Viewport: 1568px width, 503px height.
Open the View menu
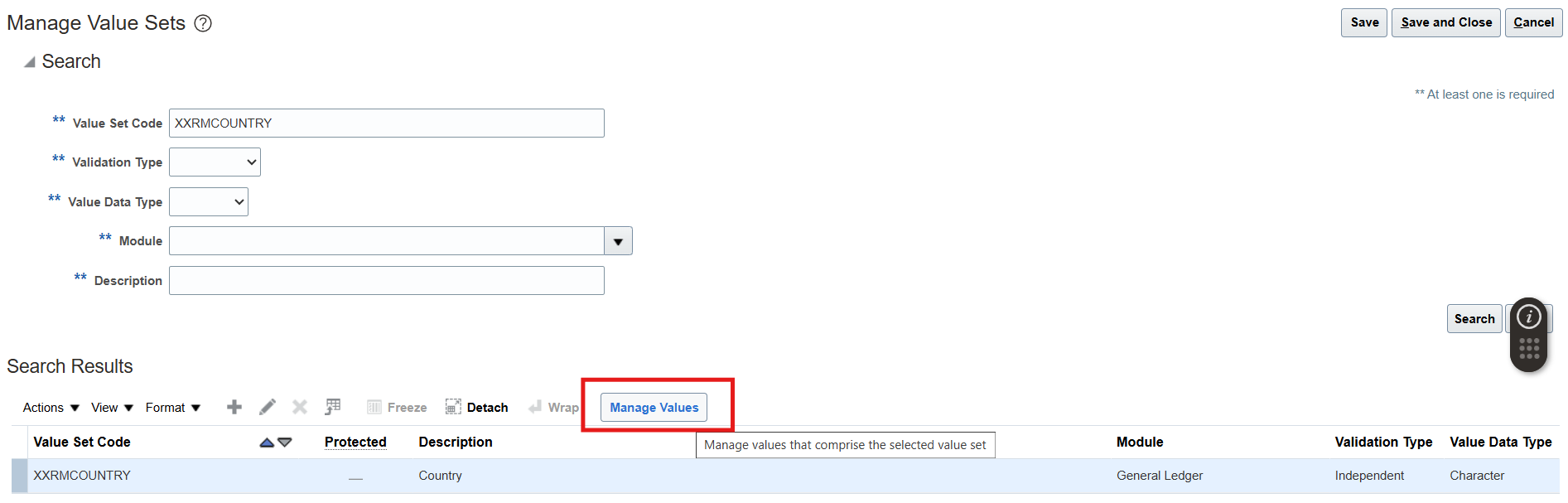coord(112,408)
